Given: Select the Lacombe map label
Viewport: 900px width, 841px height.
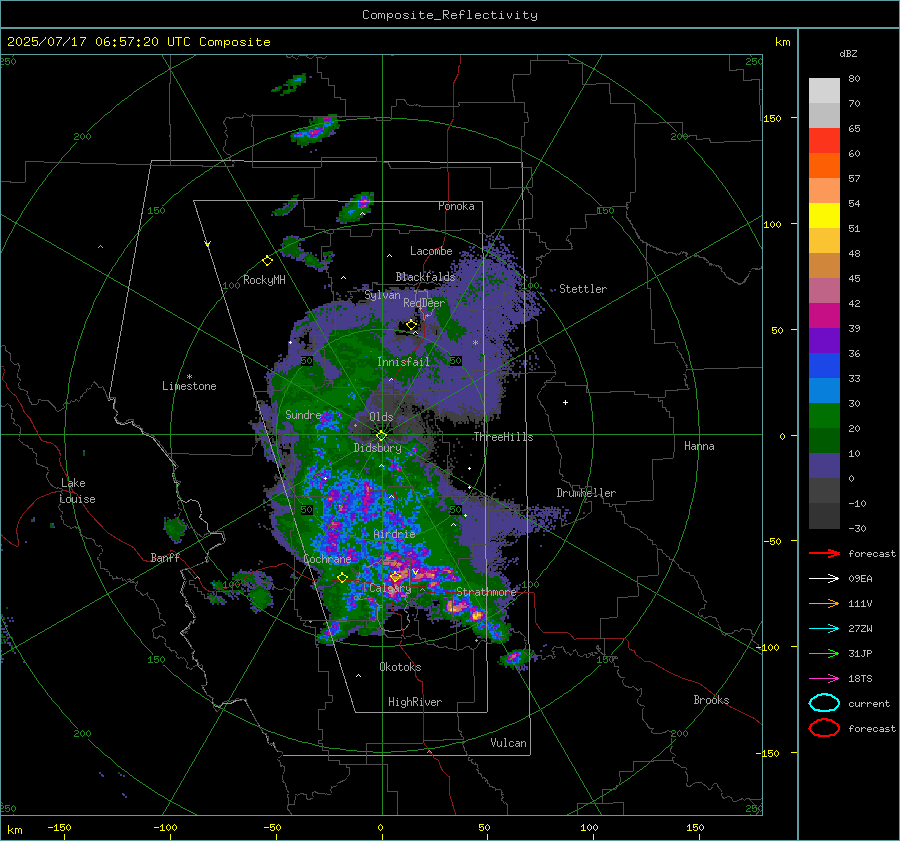Looking at the screenshot, I should click(431, 251).
